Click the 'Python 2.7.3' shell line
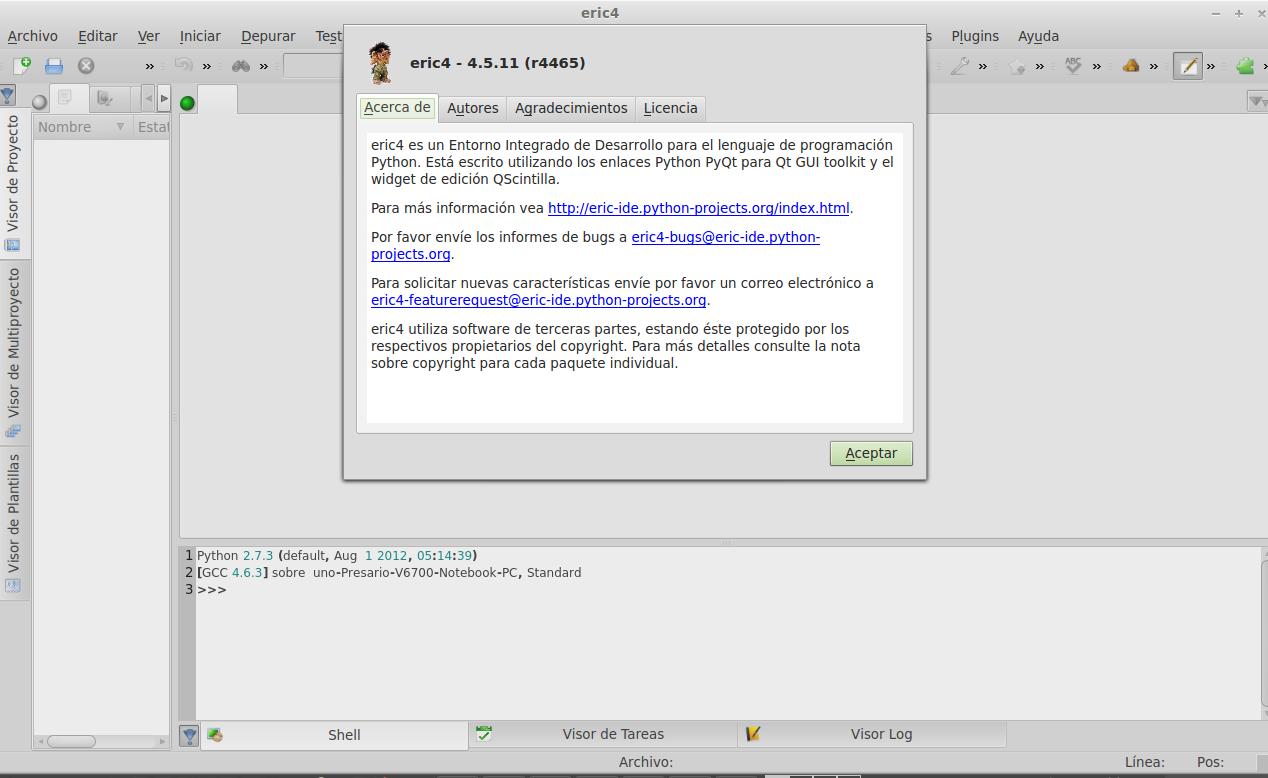1268x778 pixels. 336,555
